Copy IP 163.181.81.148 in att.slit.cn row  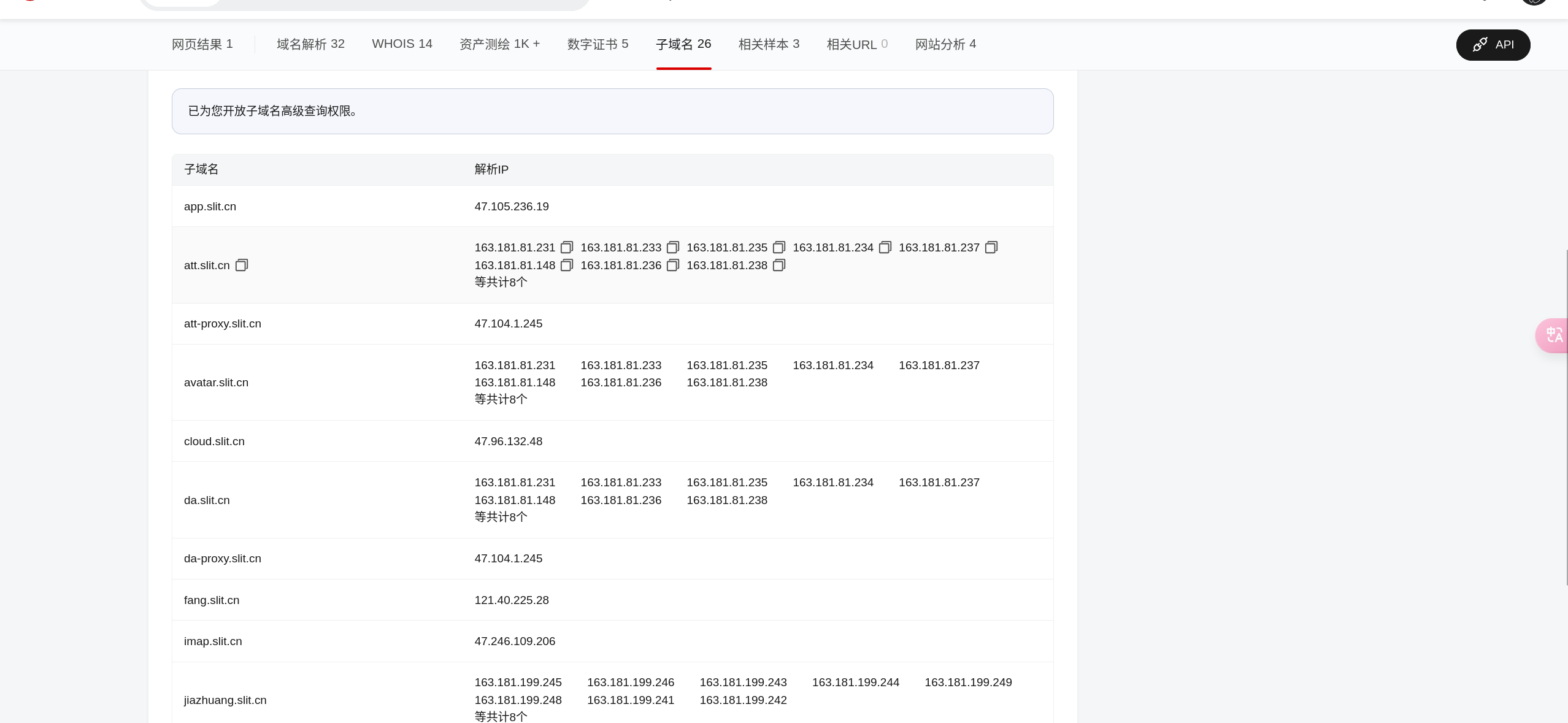[567, 265]
